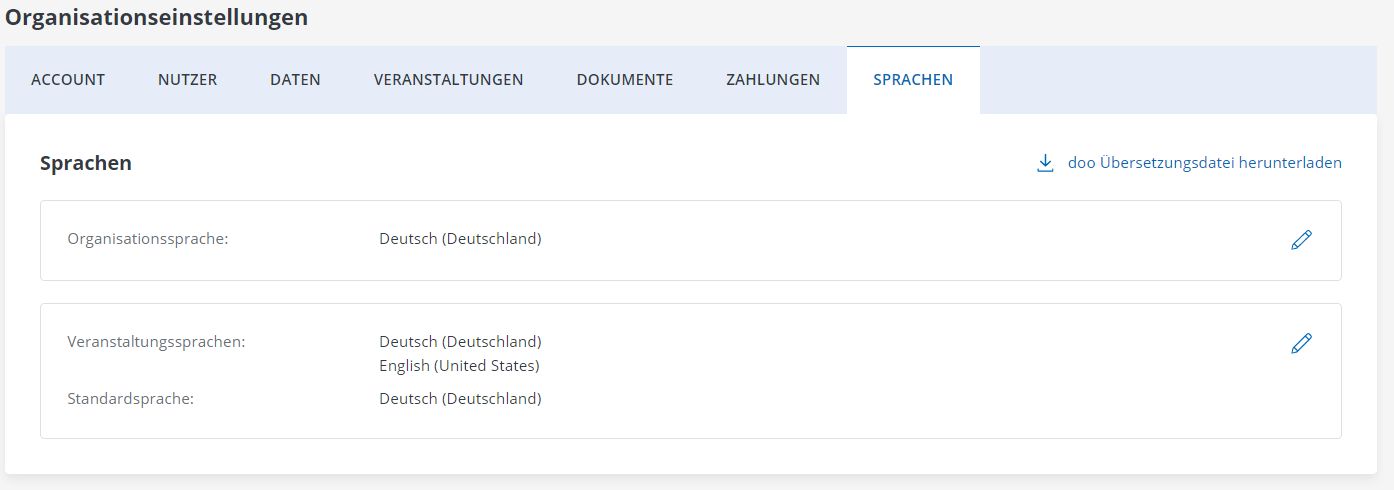Click the Sprachen section heading
1394x490 pixels.
click(86, 163)
